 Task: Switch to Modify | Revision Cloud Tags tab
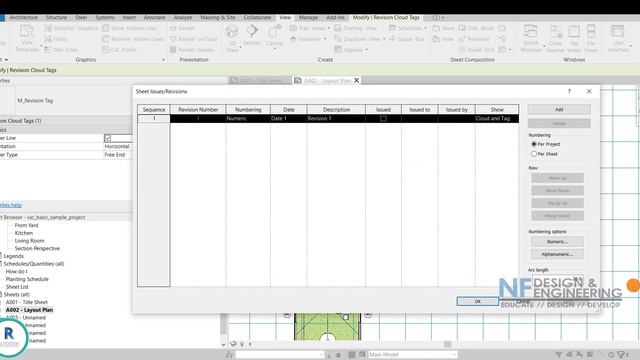coord(386,18)
